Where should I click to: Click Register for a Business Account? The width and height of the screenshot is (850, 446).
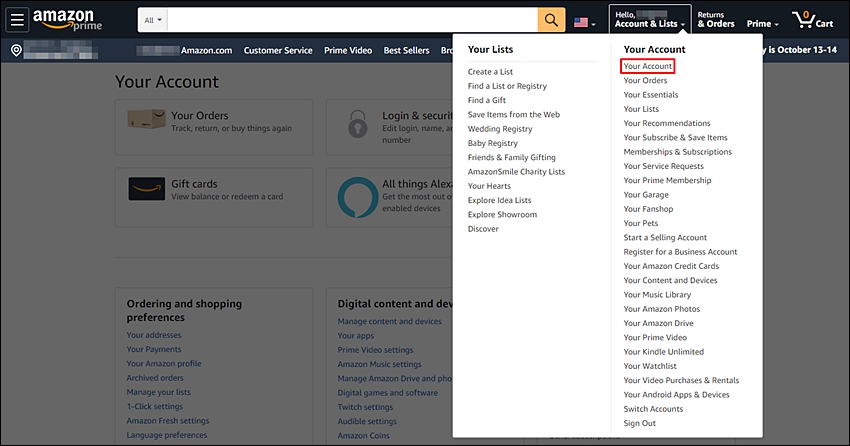pyautogui.click(x=680, y=252)
